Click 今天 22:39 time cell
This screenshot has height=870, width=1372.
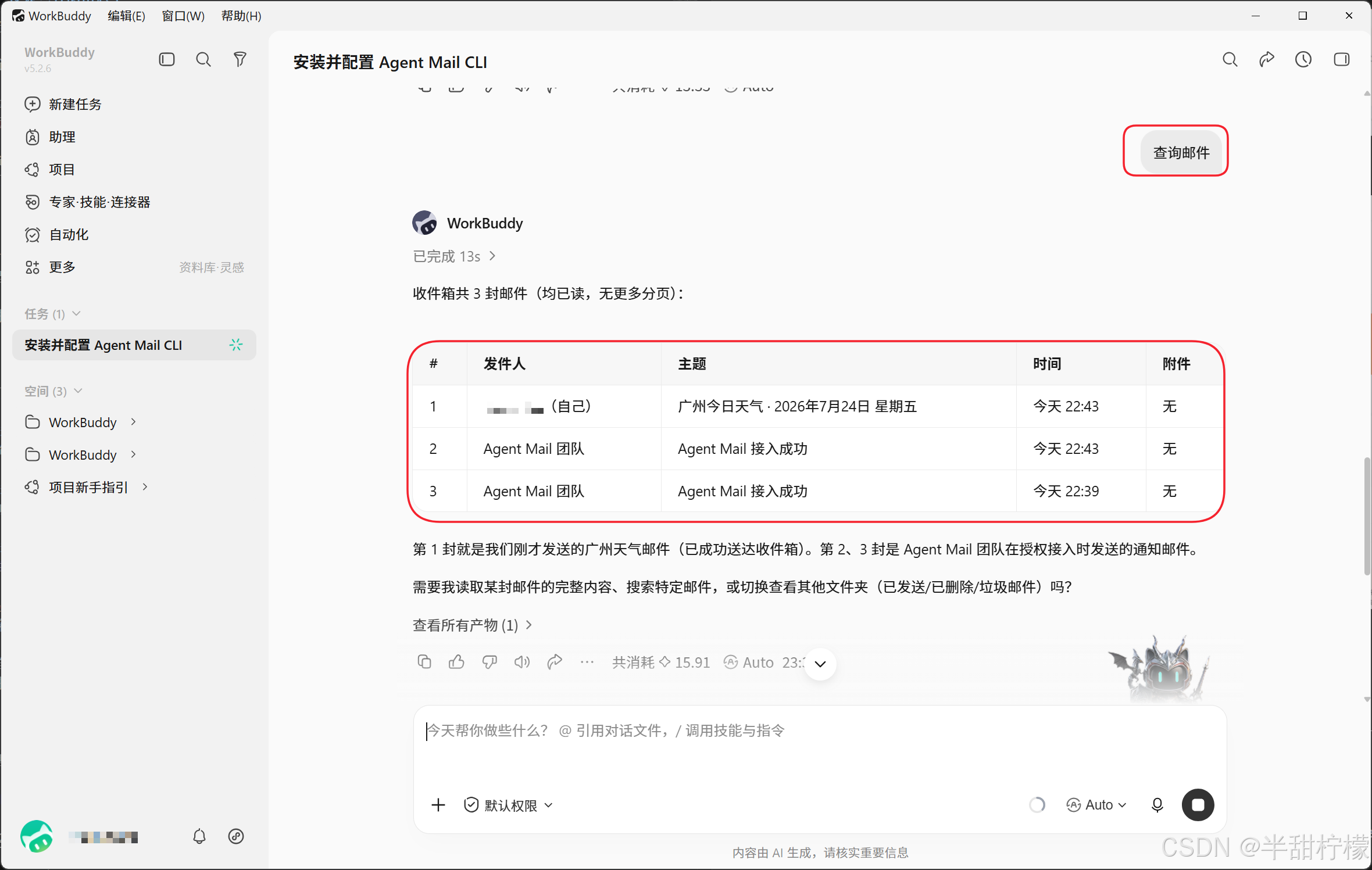(1081, 491)
